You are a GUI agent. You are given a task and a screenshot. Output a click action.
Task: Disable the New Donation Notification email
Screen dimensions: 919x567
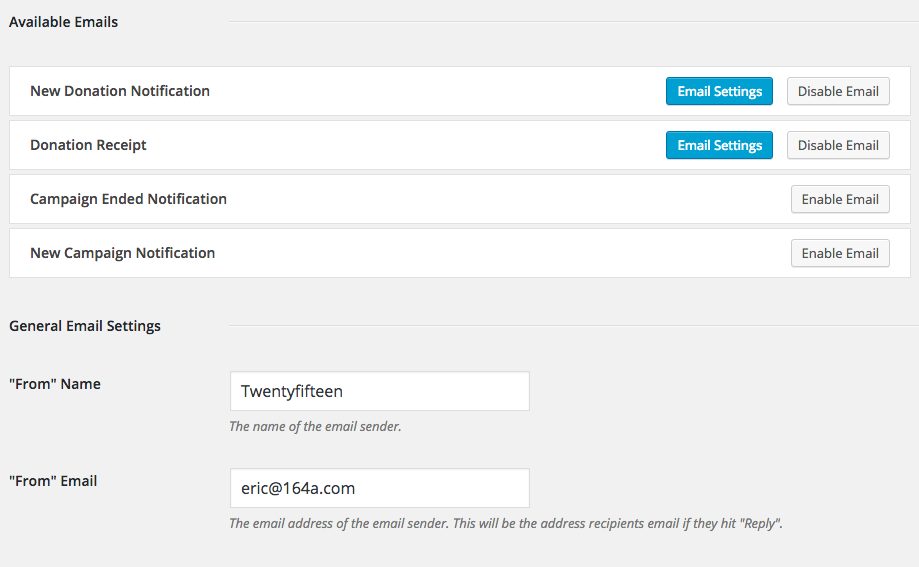(838, 91)
